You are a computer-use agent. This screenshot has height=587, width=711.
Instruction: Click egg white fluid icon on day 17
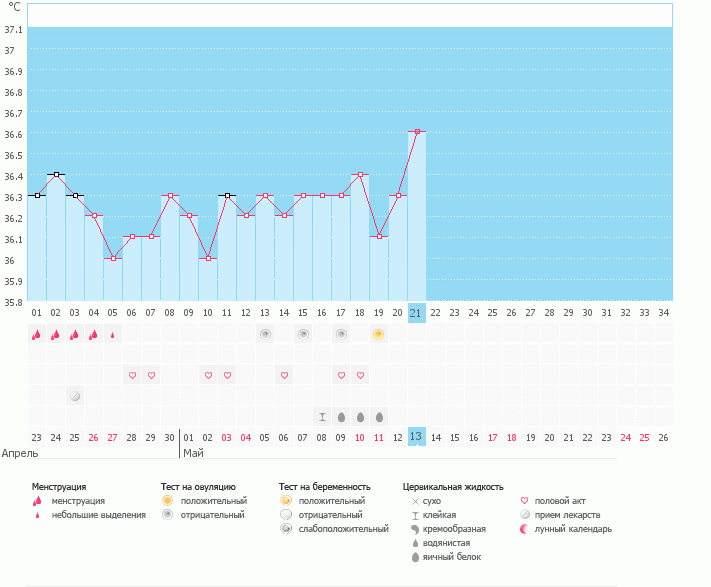coord(341,417)
